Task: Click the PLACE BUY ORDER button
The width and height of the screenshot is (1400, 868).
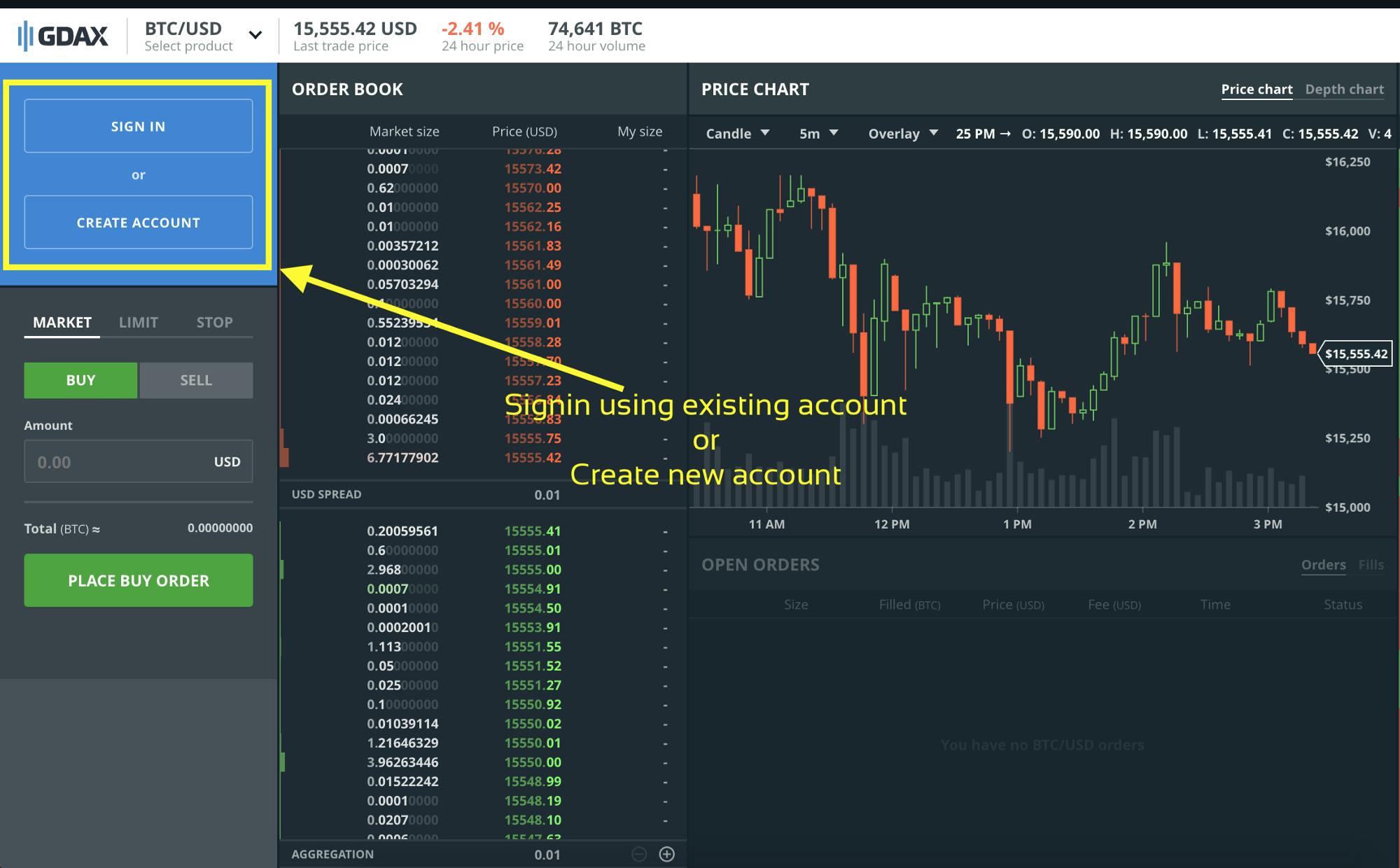Action: pyautogui.click(x=138, y=579)
